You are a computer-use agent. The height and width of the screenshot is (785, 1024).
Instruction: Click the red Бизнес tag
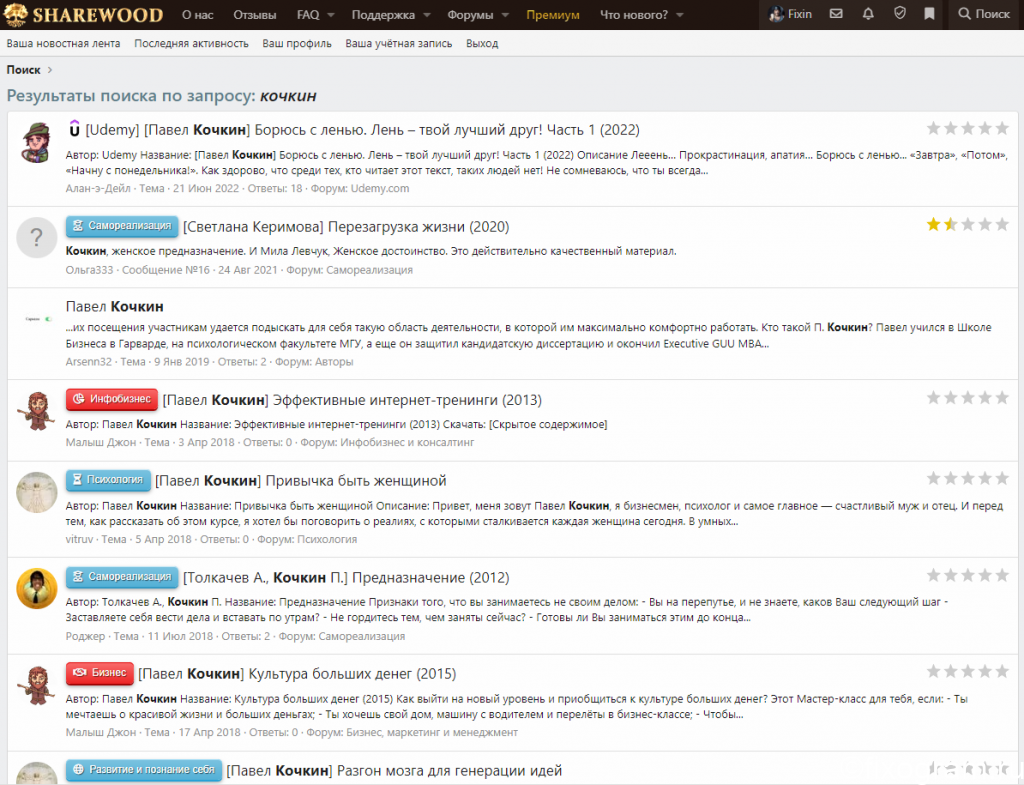pos(100,673)
